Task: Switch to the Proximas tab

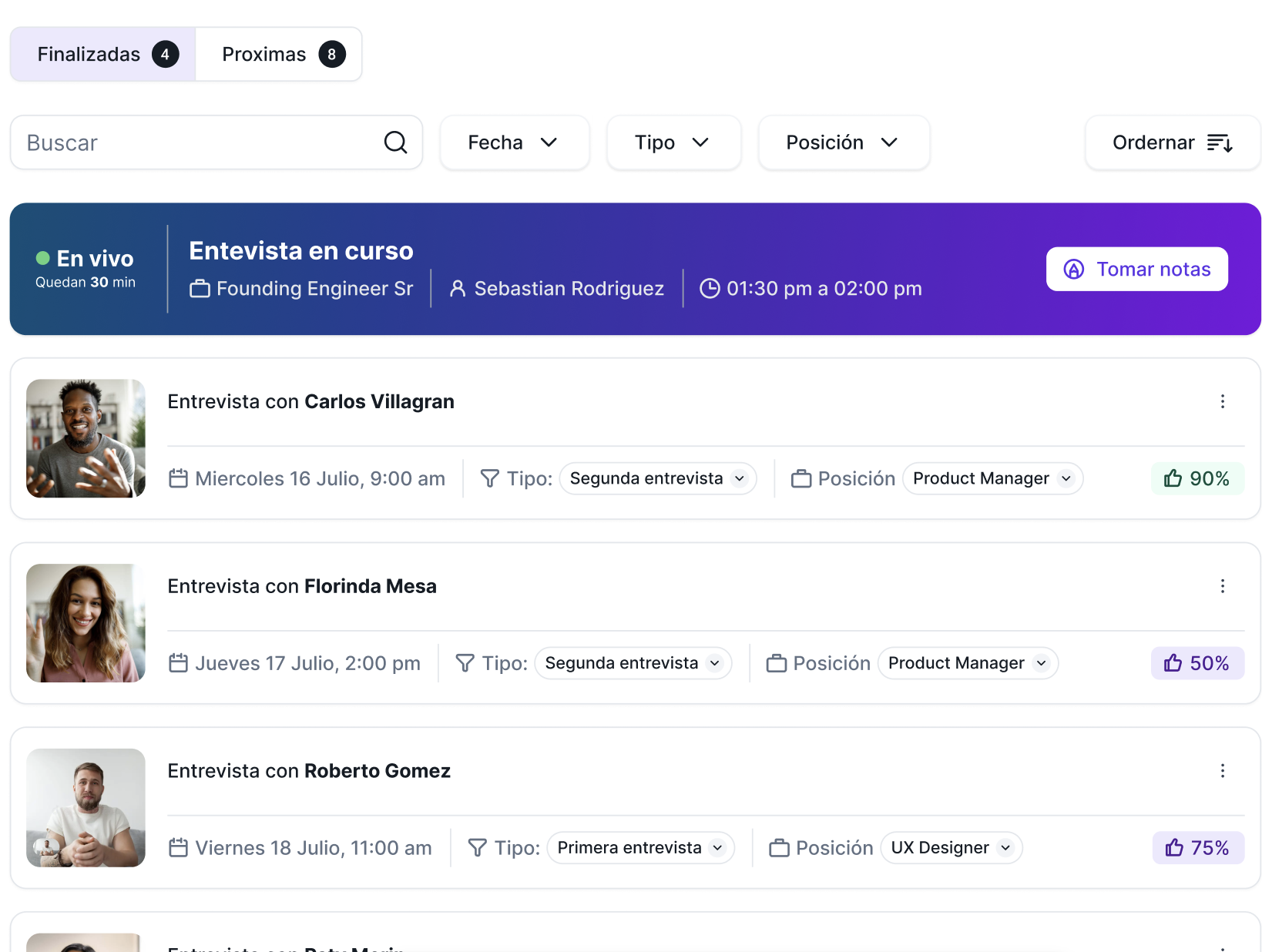Action: point(279,54)
